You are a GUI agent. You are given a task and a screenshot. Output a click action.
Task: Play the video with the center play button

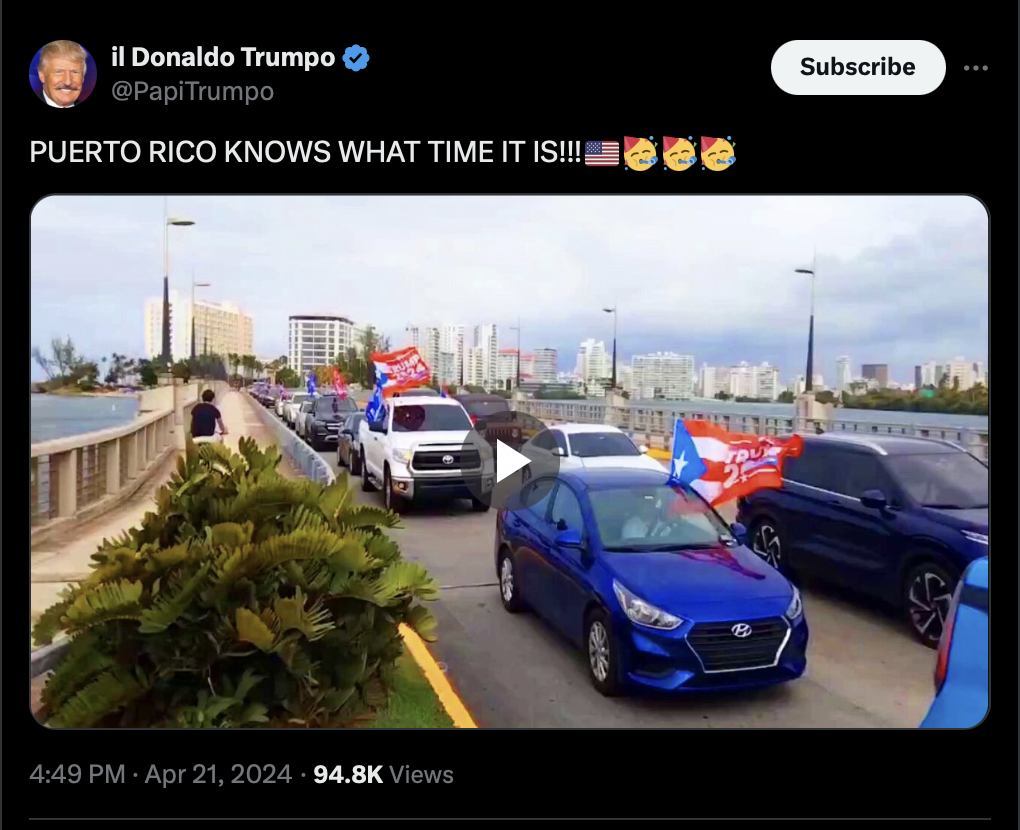tap(511, 461)
